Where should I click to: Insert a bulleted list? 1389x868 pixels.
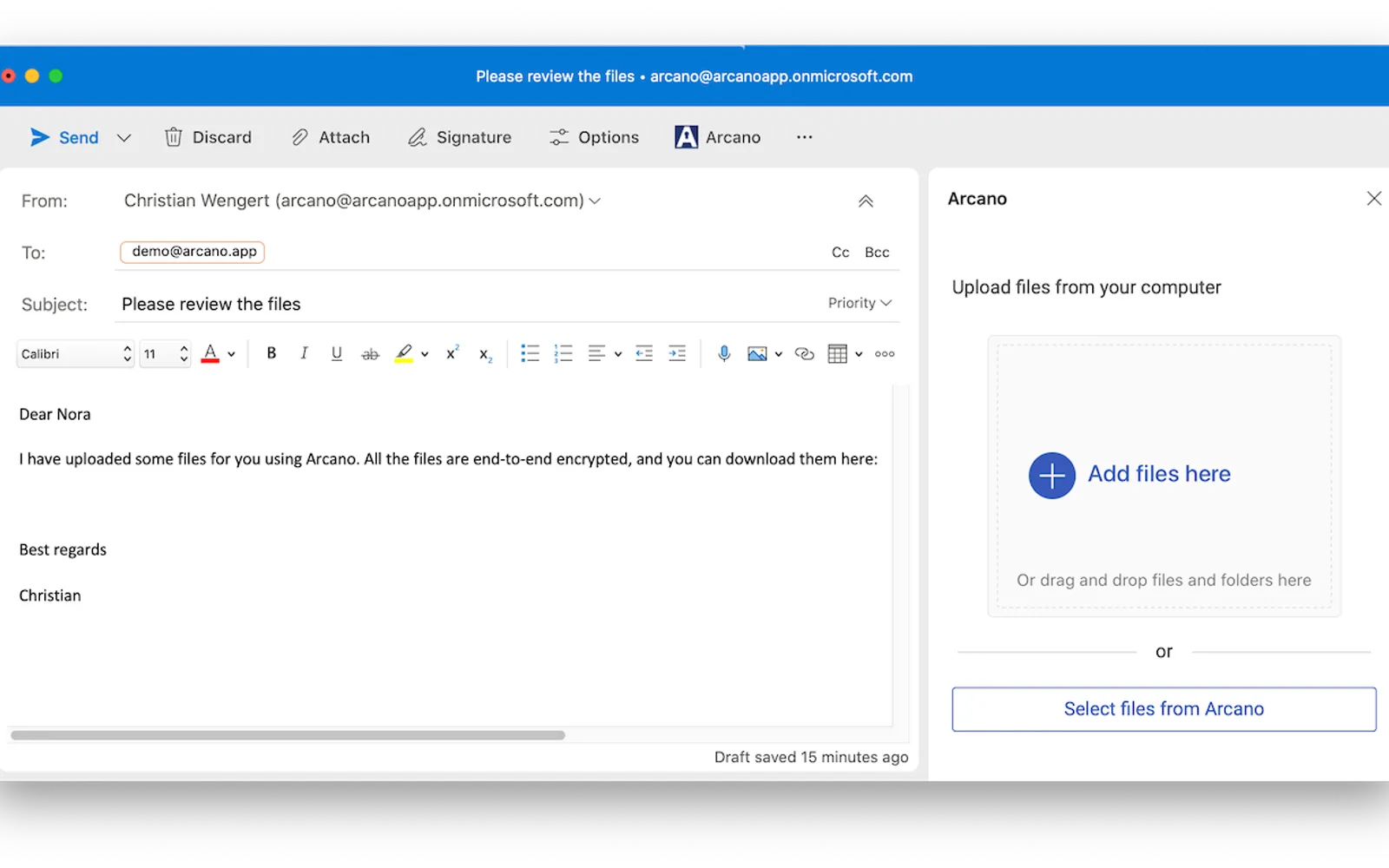point(530,354)
